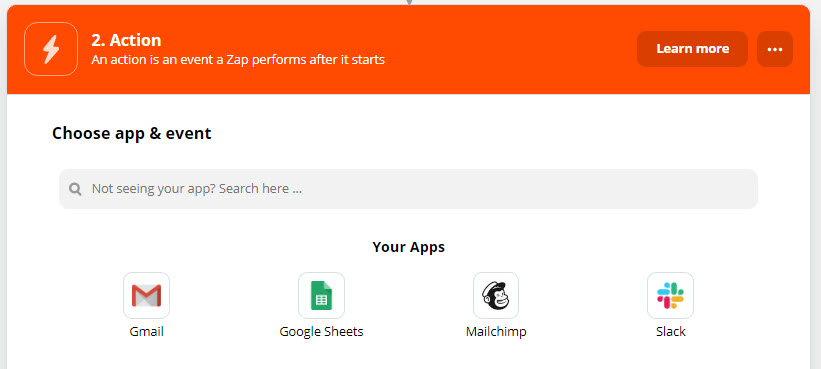Click the 'Choose app & event' heading

click(131, 133)
